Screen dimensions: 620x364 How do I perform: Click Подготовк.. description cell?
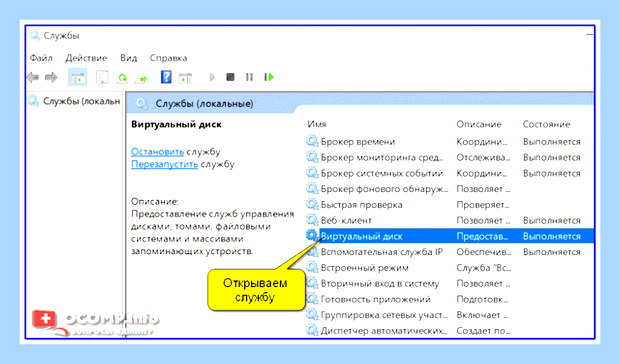pyautogui.click(x=482, y=300)
